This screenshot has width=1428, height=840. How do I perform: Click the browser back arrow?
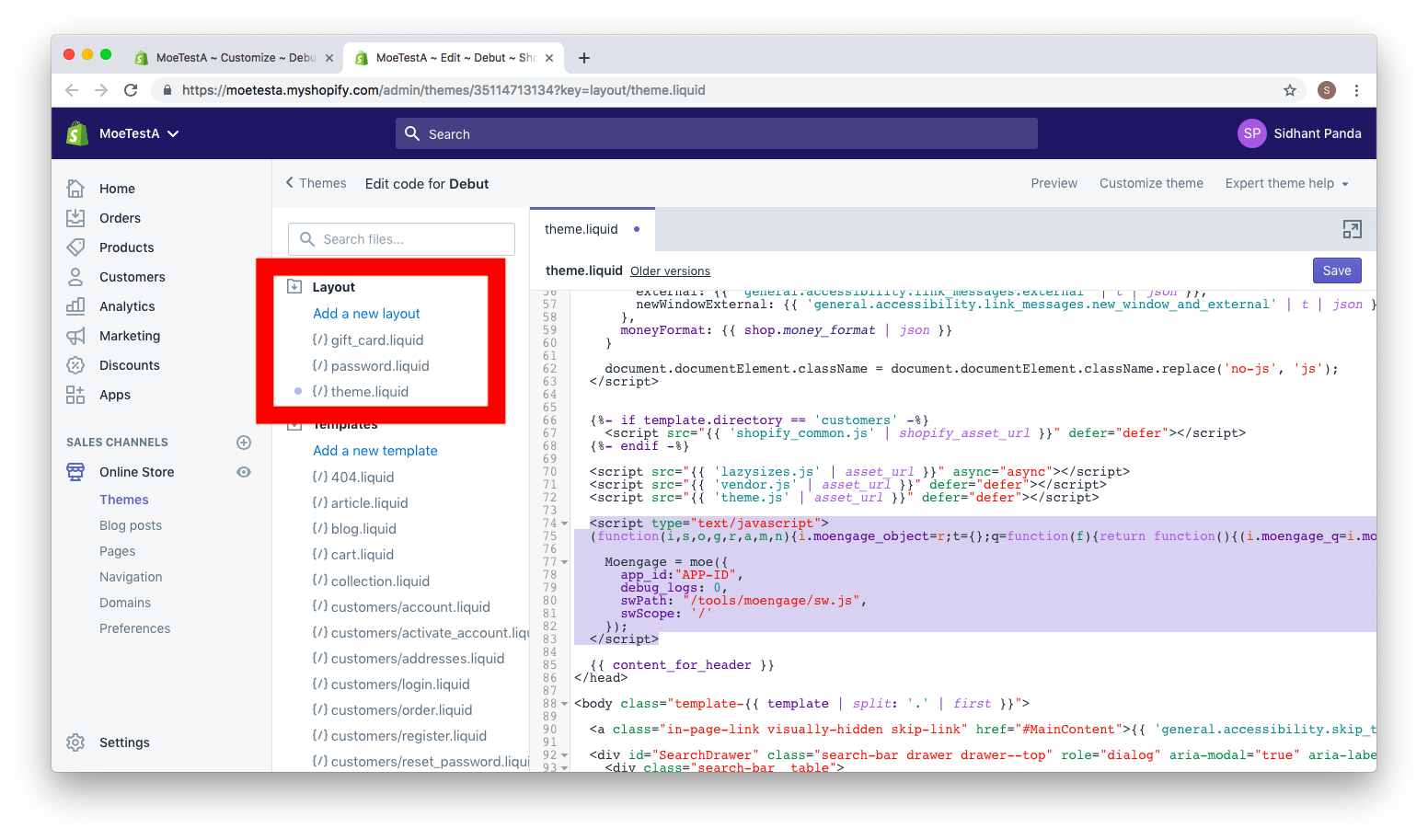click(72, 90)
